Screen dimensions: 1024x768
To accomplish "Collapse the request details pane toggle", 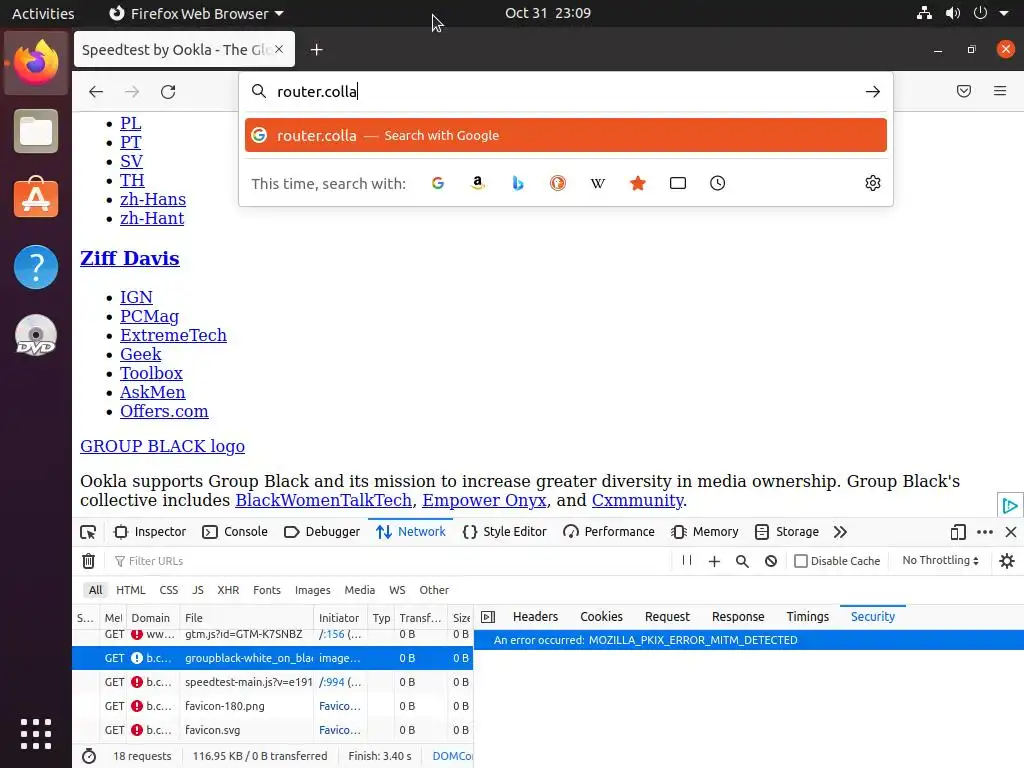I will tap(488, 617).
